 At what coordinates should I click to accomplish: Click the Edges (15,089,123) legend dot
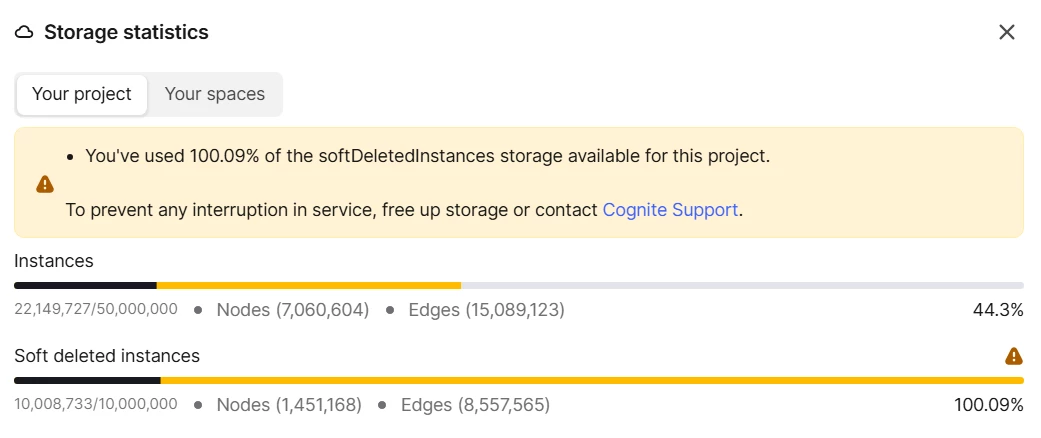pos(390,310)
